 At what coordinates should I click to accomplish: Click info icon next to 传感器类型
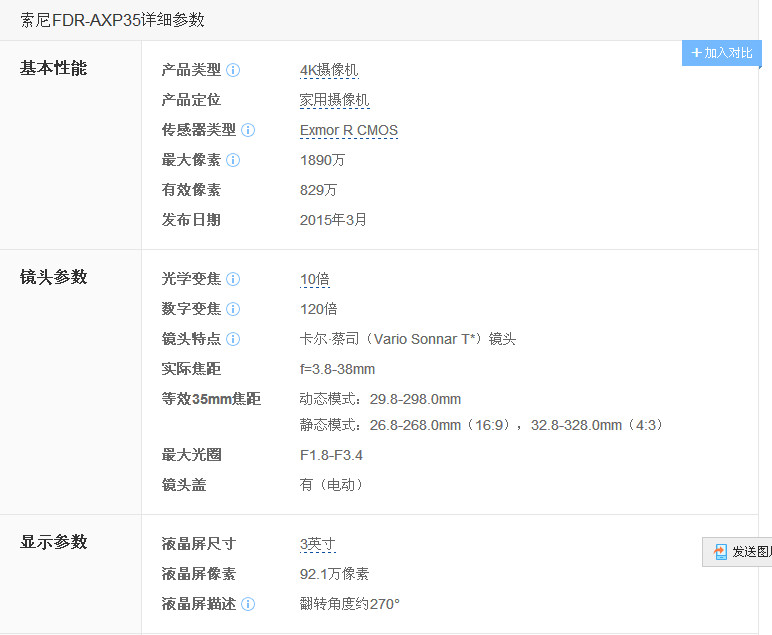pos(248,130)
